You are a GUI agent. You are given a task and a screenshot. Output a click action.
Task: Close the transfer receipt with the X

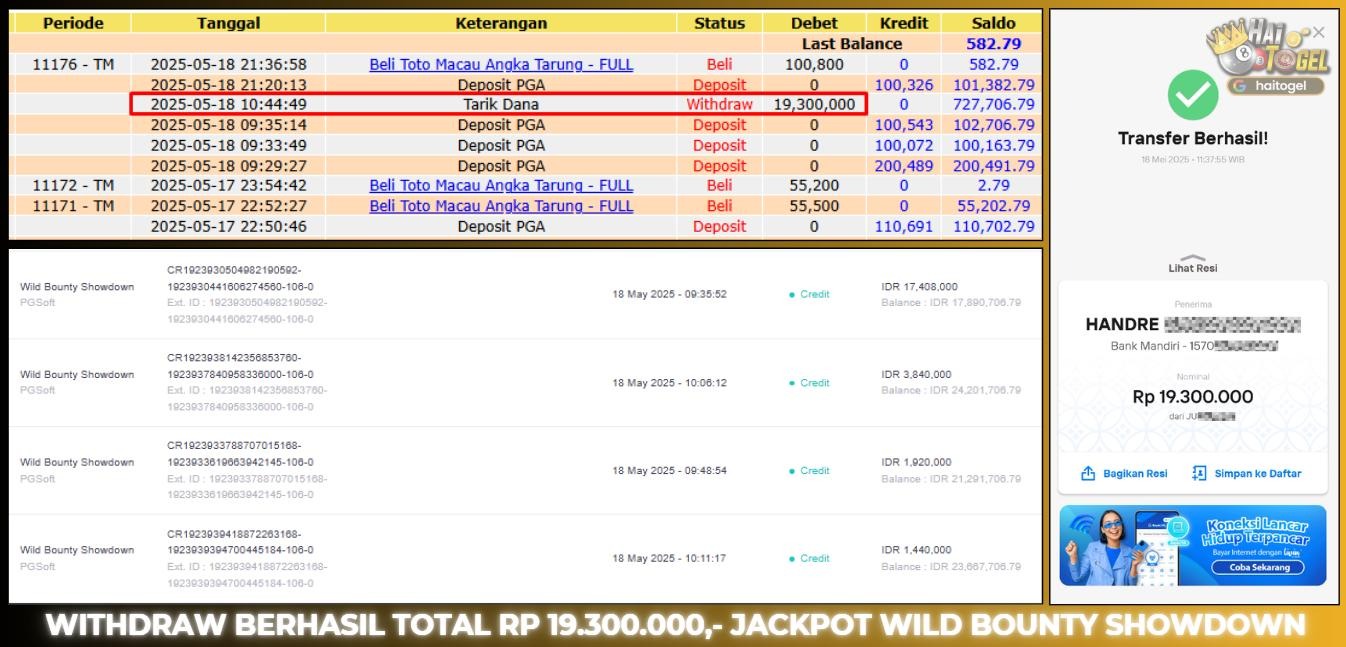point(1318,32)
